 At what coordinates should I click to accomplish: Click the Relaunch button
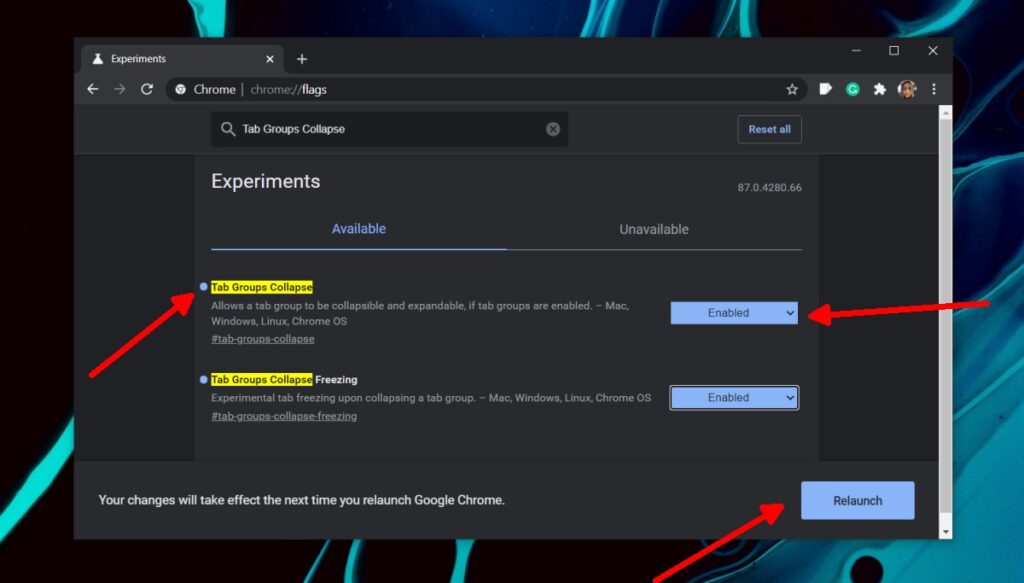tap(857, 500)
